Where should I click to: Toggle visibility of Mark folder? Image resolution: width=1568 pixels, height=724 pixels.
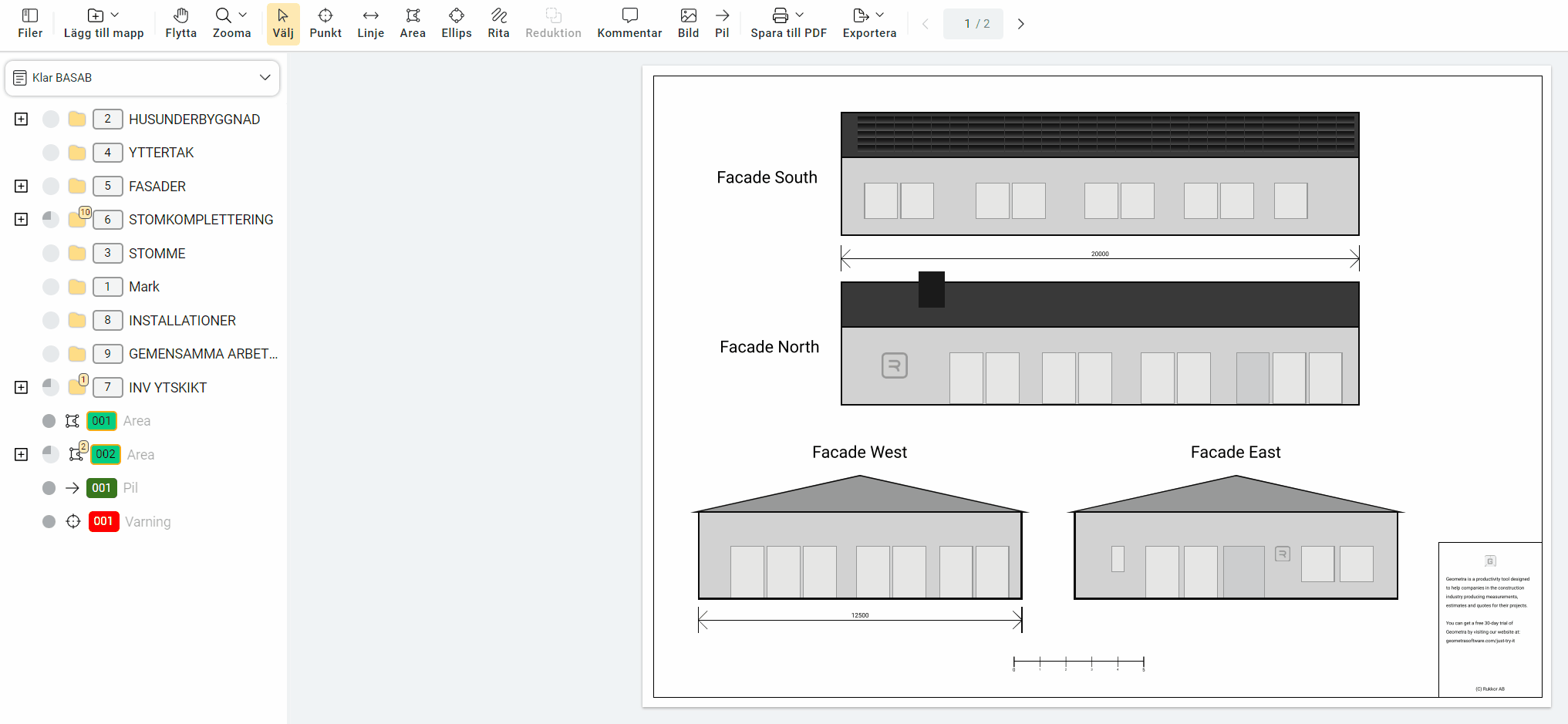click(51, 287)
